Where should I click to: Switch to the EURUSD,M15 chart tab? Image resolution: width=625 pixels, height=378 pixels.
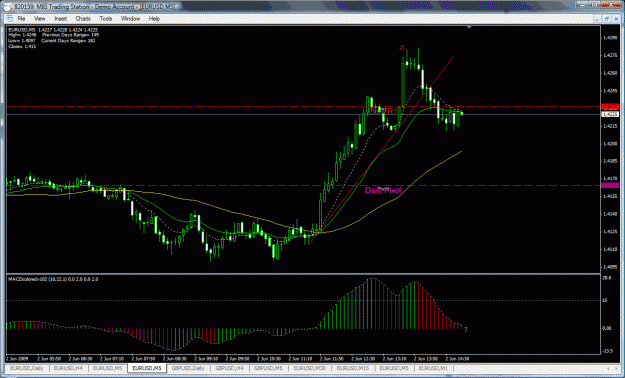[x=352, y=368]
